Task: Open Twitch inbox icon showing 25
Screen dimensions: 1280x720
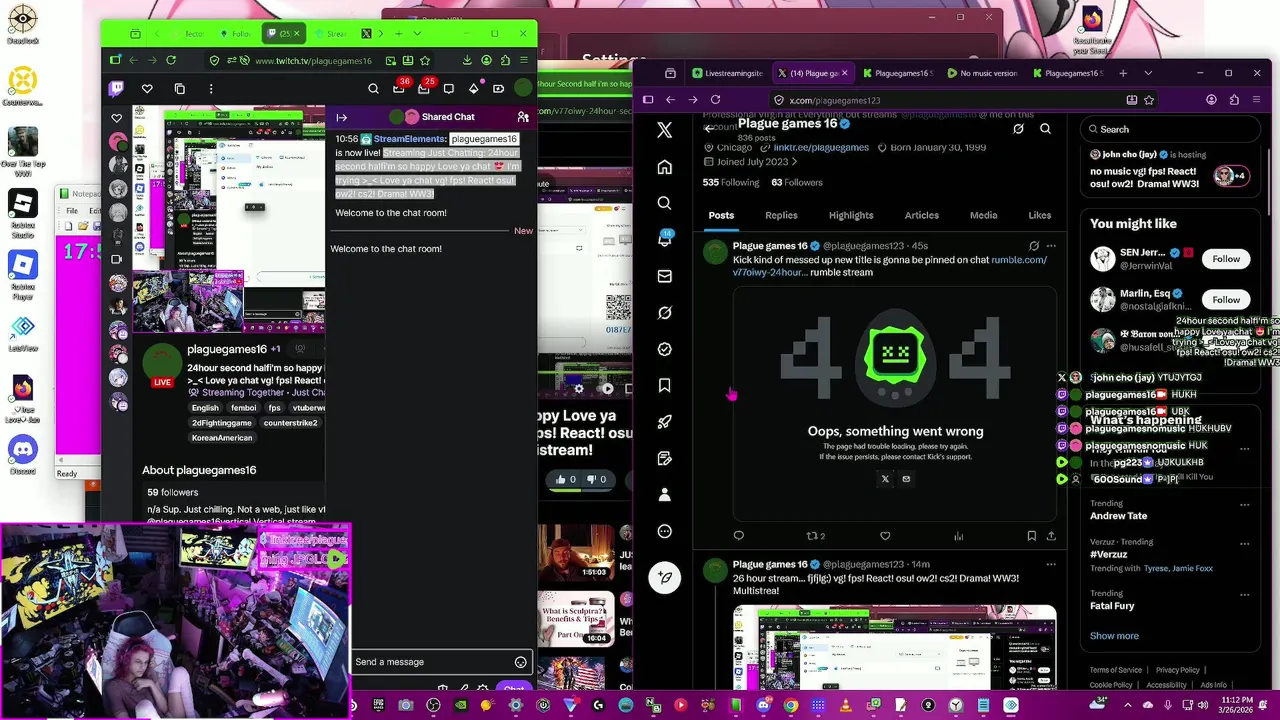Action: (x=424, y=88)
